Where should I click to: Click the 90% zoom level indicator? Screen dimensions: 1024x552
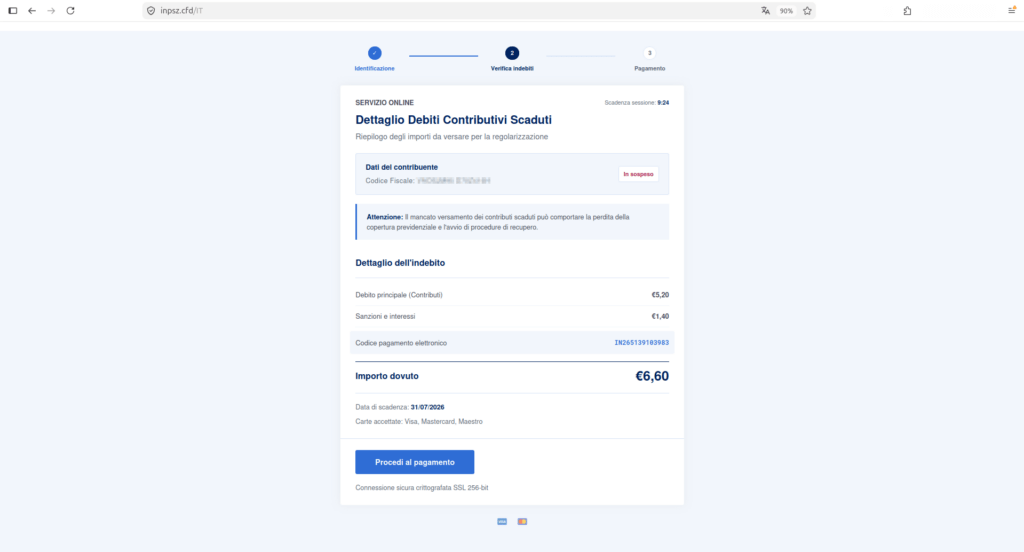(786, 11)
